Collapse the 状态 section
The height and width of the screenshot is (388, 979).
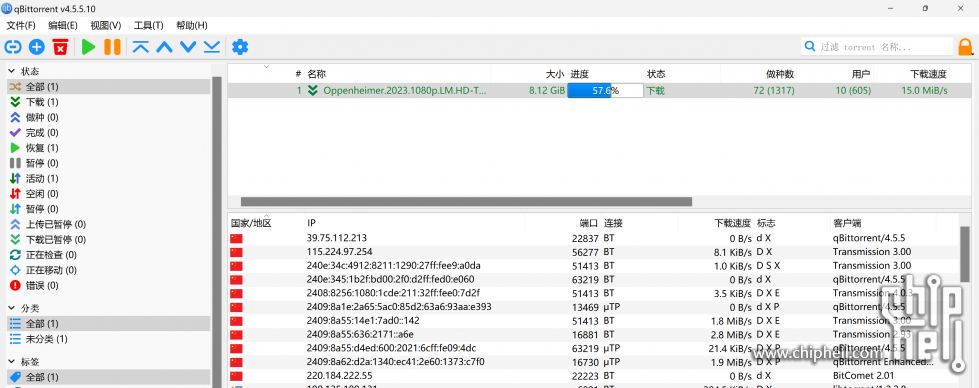[12, 71]
